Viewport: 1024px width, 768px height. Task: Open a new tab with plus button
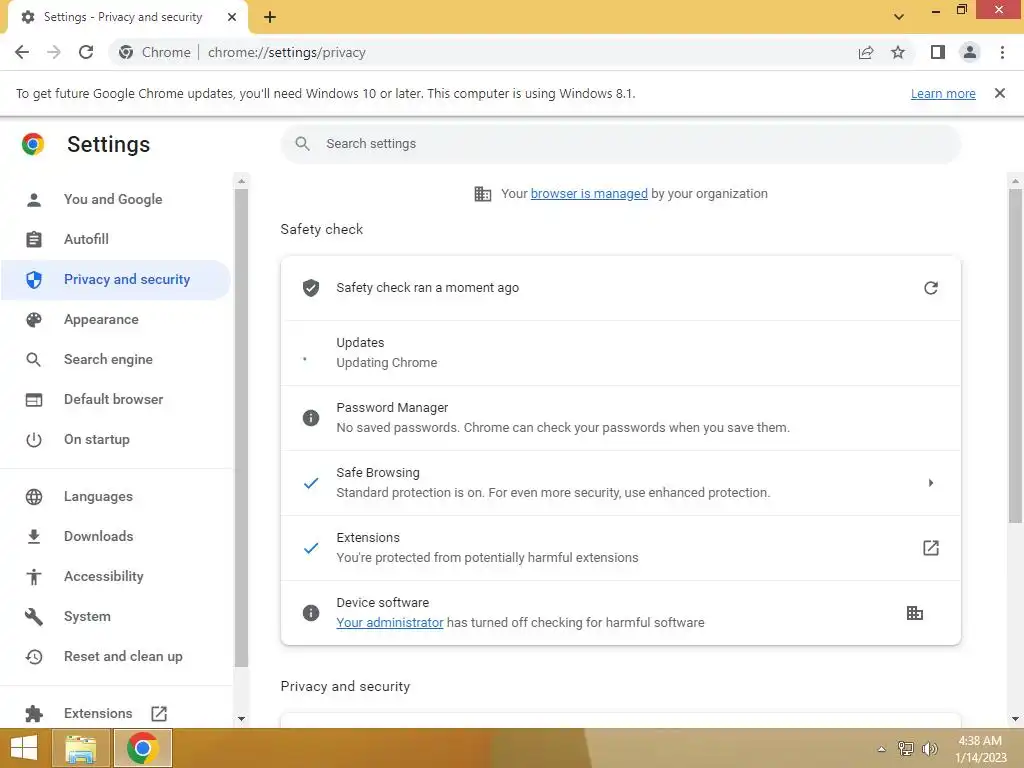(270, 17)
